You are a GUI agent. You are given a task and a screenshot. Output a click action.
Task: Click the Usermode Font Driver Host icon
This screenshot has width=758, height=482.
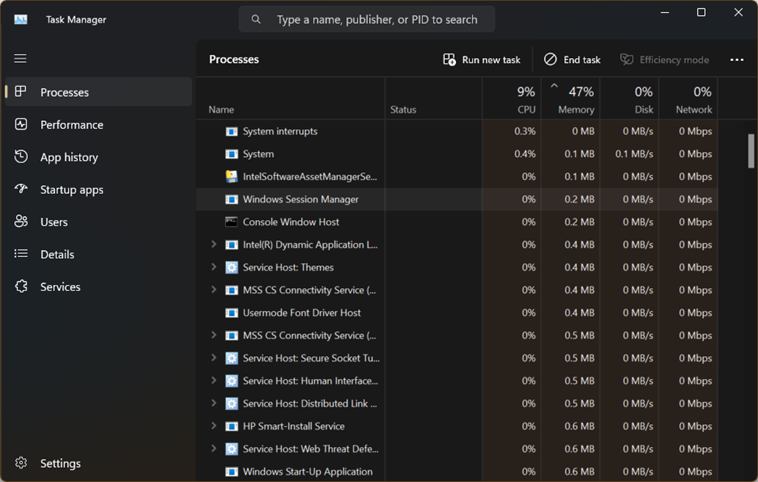click(x=232, y=313)
